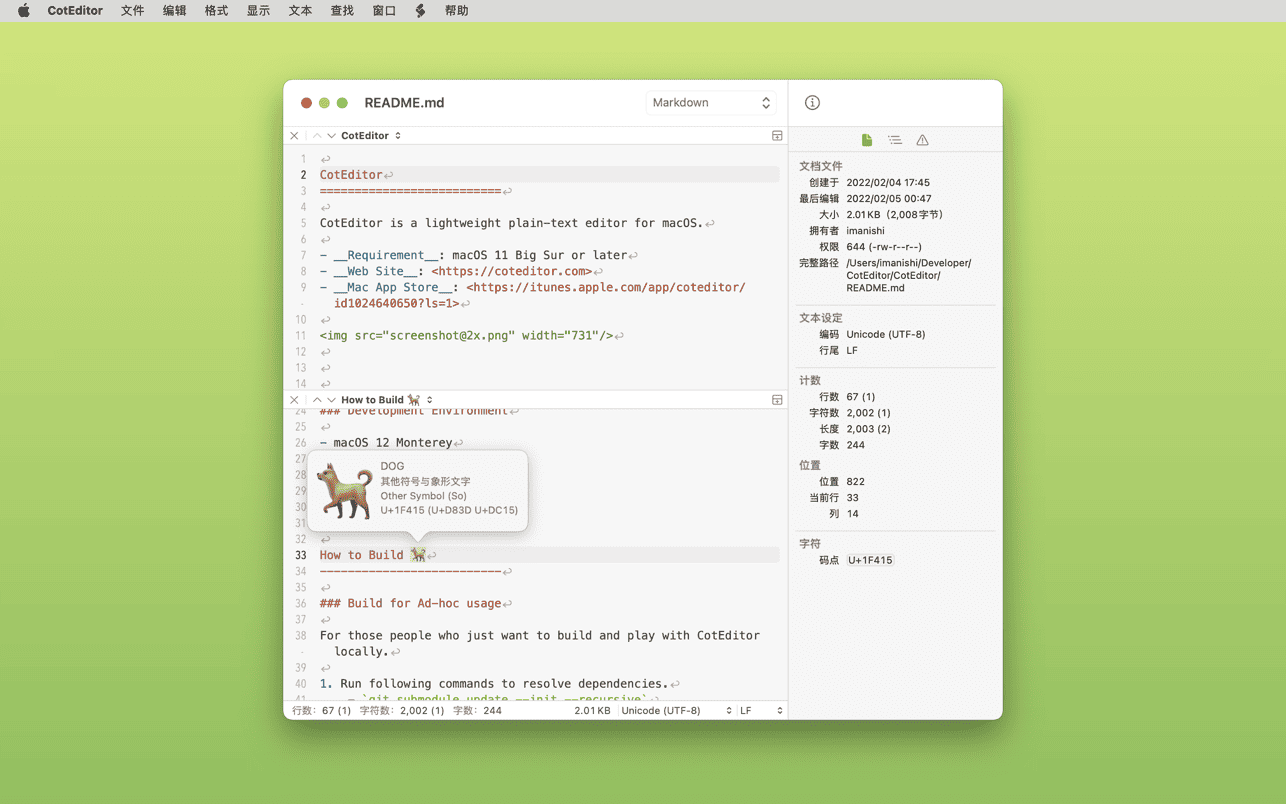Close the lower How to Build pane
The height and width of the screenshot is (804, 1286).
(294, 400)
